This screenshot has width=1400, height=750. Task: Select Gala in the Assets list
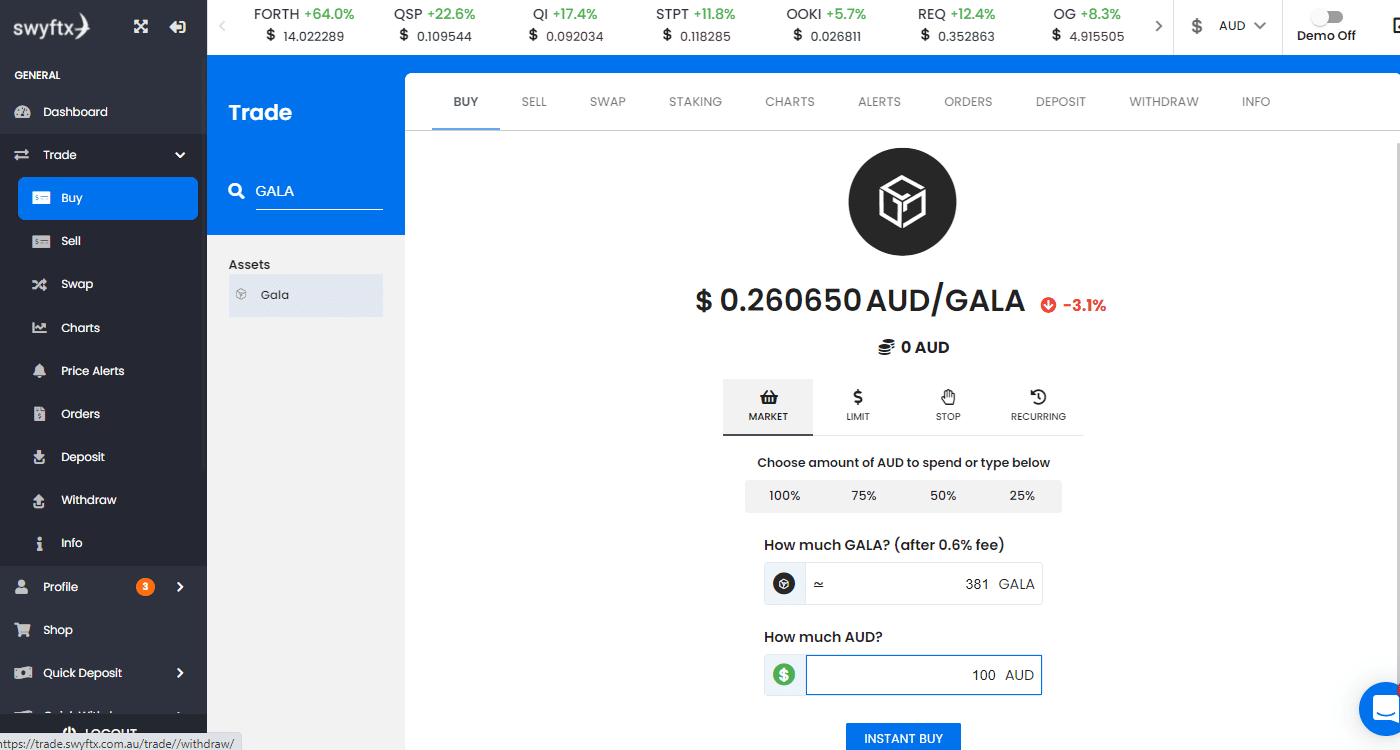(306, 295)
